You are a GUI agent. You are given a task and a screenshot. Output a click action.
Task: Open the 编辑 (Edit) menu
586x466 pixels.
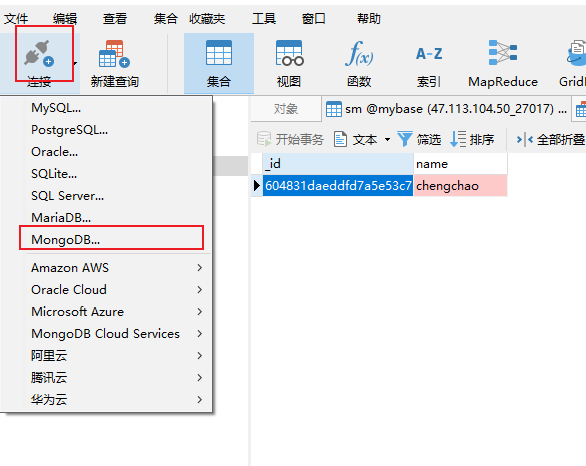point(65,18)
